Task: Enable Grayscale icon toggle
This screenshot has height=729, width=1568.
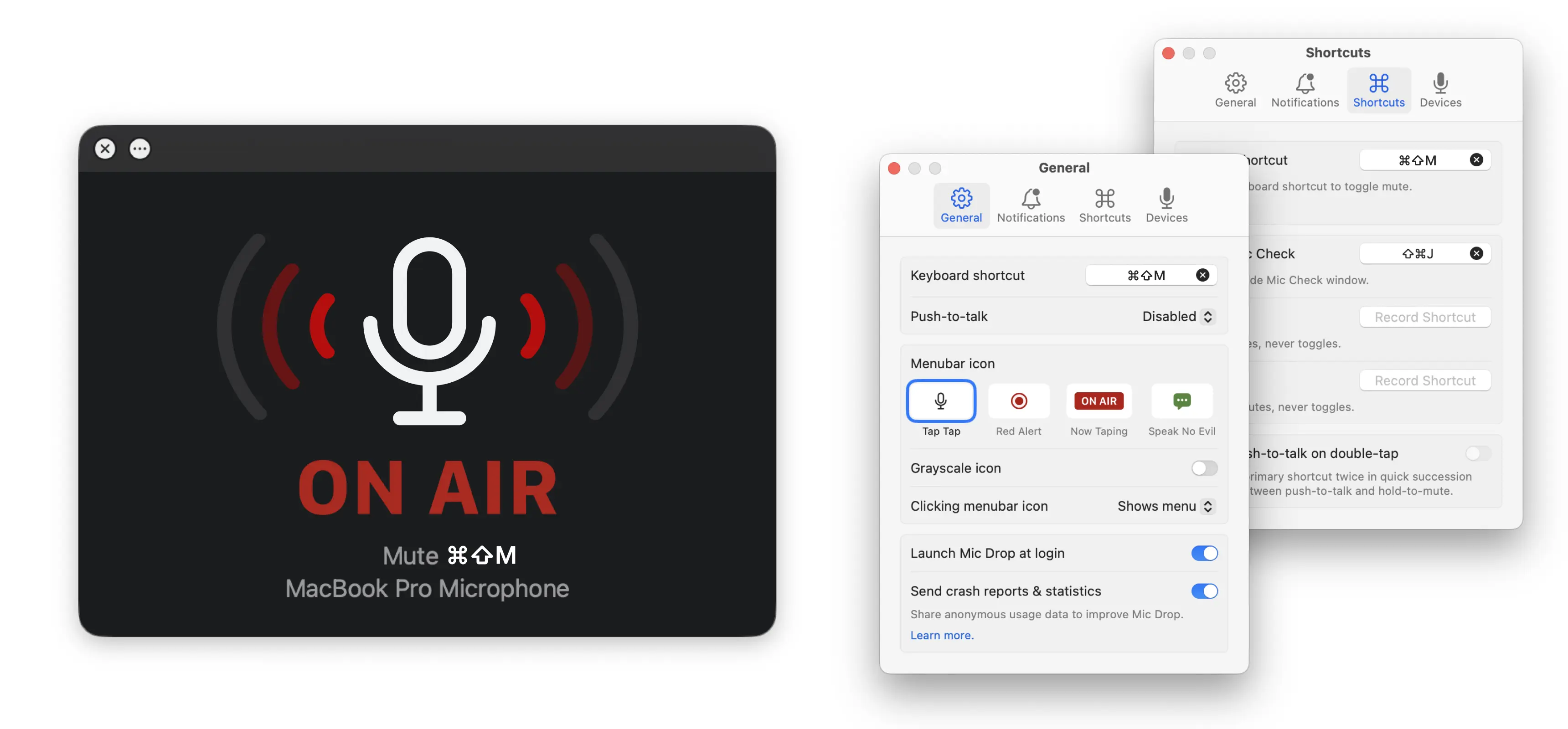Action: pos(1204,467)
